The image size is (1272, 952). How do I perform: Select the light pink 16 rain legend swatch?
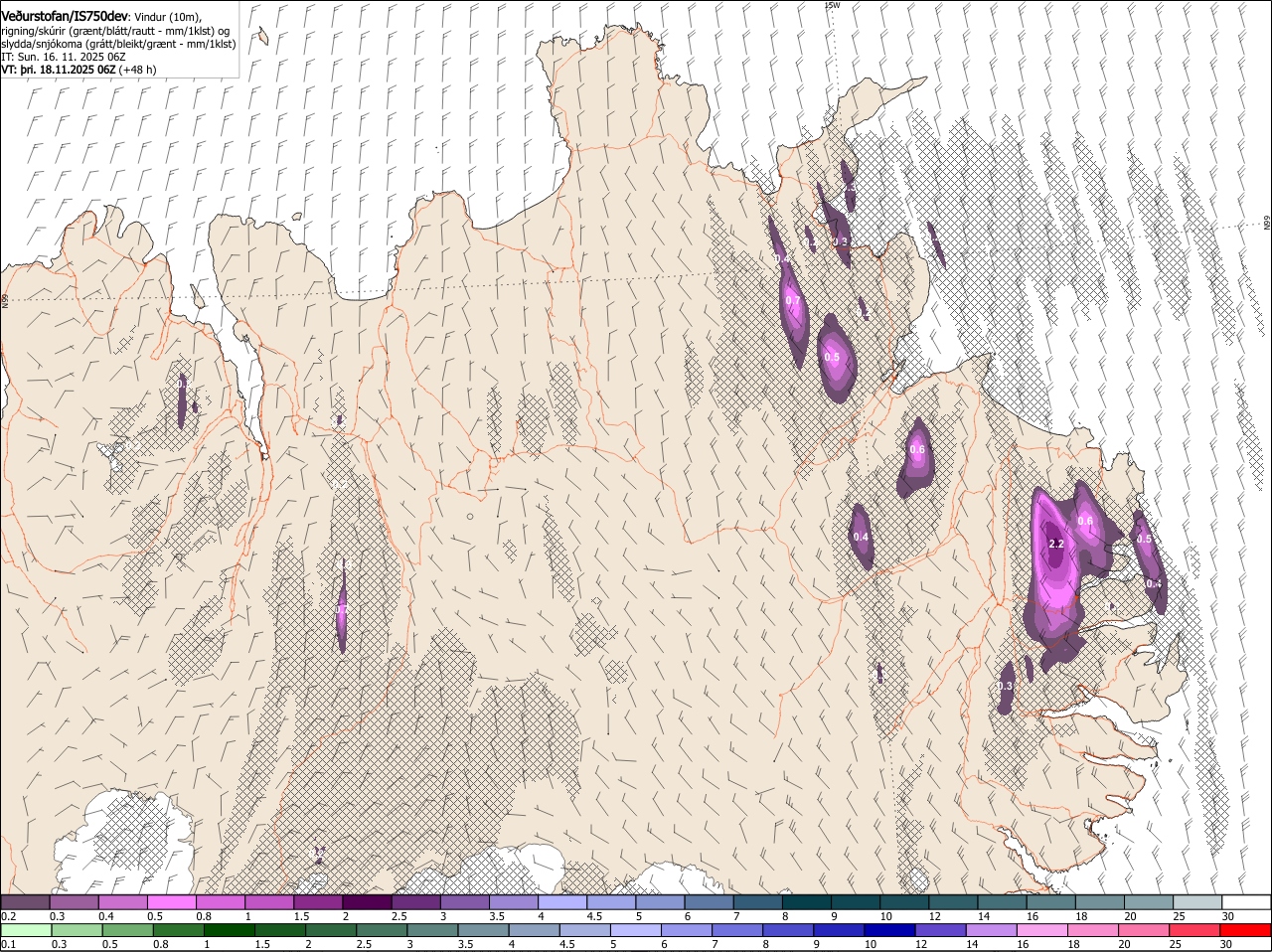pyautogui.click(x=1043, y=930)
